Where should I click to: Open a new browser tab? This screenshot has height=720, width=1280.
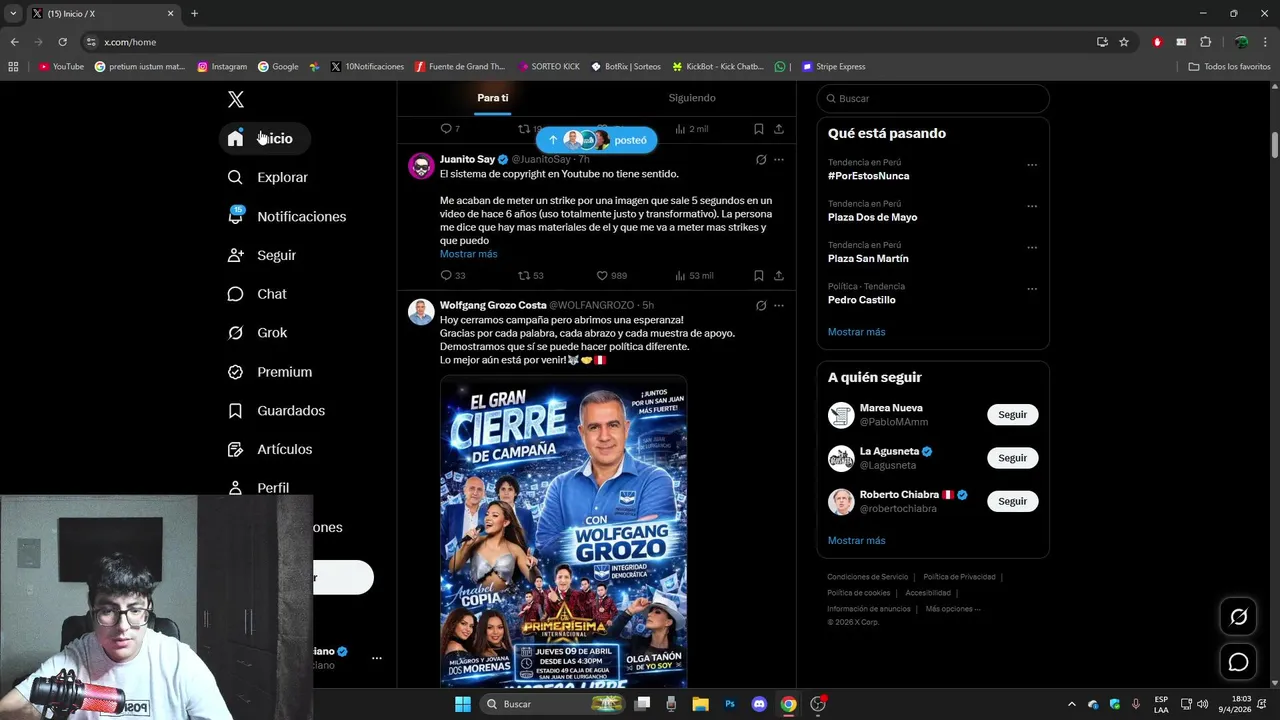click(195, 13)
